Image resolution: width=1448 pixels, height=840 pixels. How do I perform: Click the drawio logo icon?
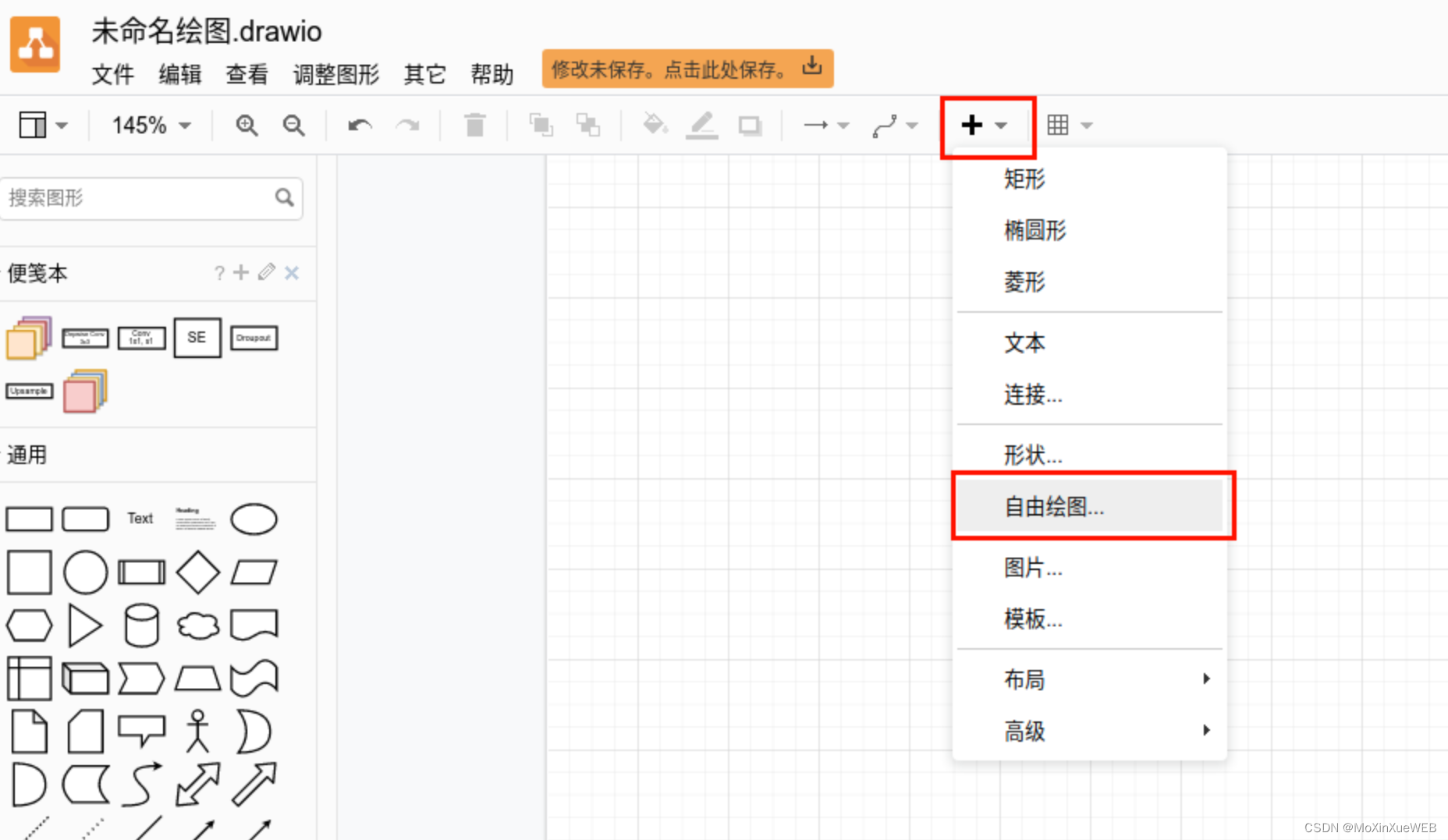click(x=35, y=44)
